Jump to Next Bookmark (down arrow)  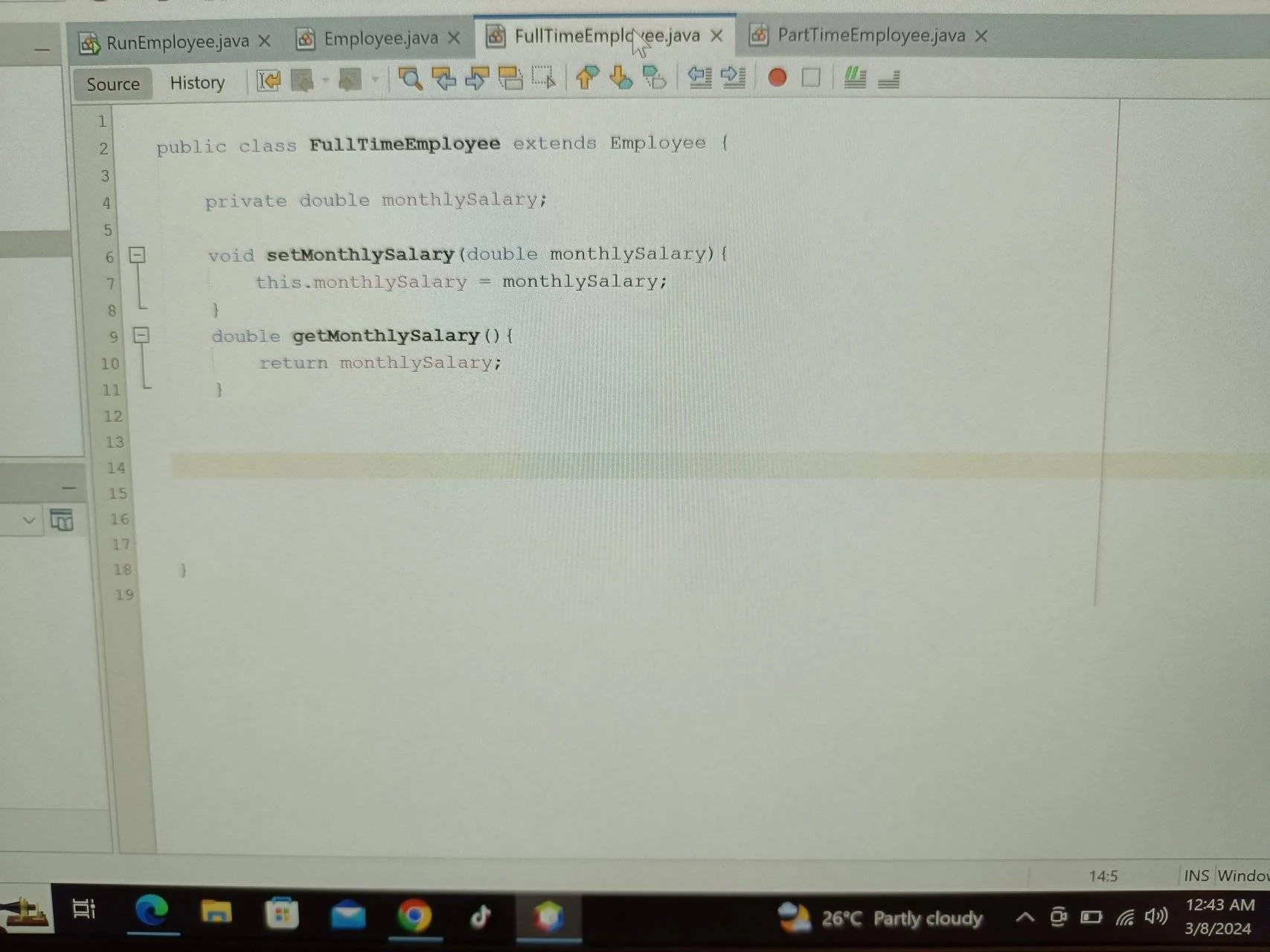click(620, 77)
